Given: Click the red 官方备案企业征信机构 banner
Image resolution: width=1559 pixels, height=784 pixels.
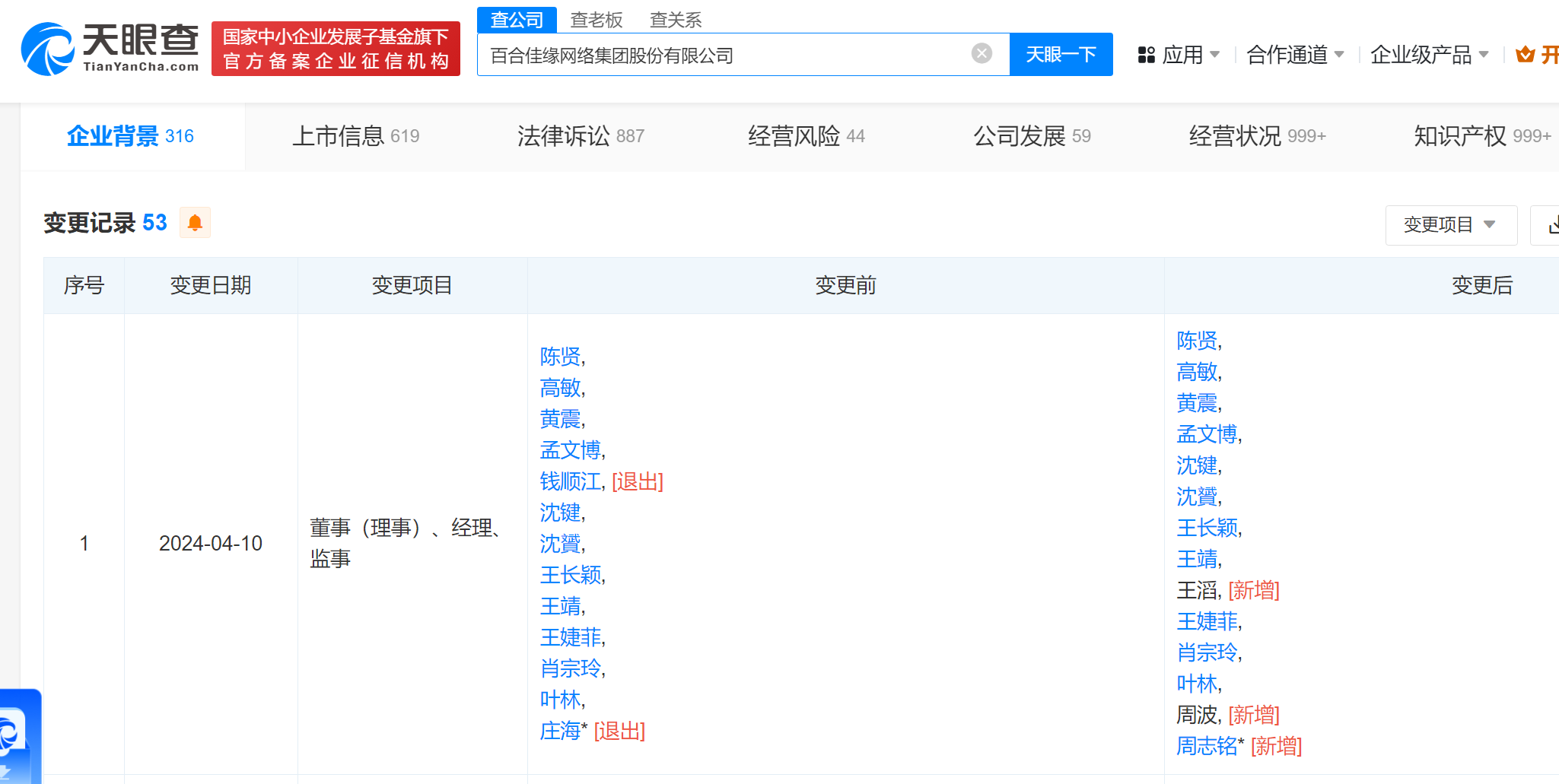Looking at the screenshot, I should [336, 49].
